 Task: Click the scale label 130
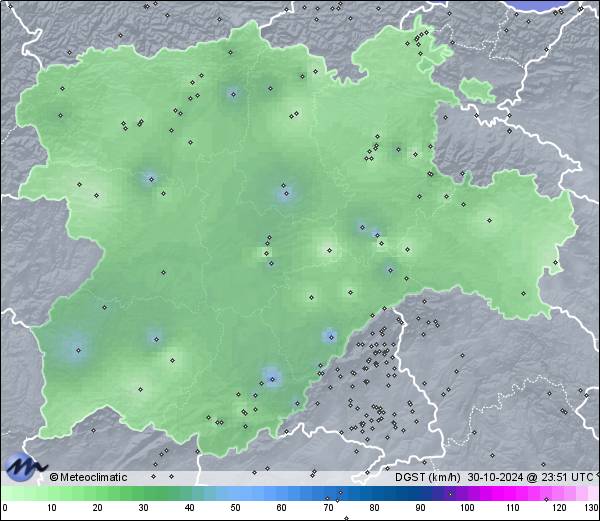pyautogui.click(x=592, y=508)
